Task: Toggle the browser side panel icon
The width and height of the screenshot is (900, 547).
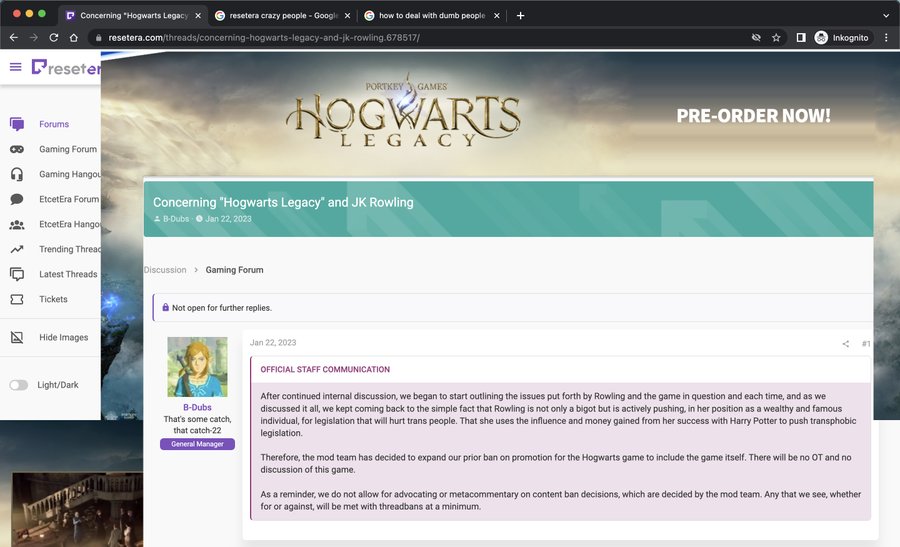Action: (x=801, y=37)
